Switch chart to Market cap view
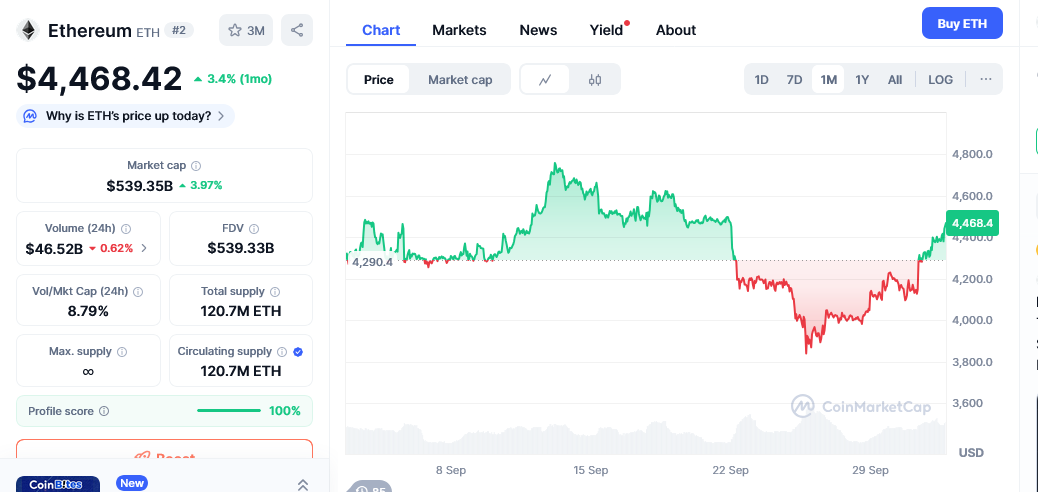The height and width of the screenshot is (492, 1038). (460, 80)
